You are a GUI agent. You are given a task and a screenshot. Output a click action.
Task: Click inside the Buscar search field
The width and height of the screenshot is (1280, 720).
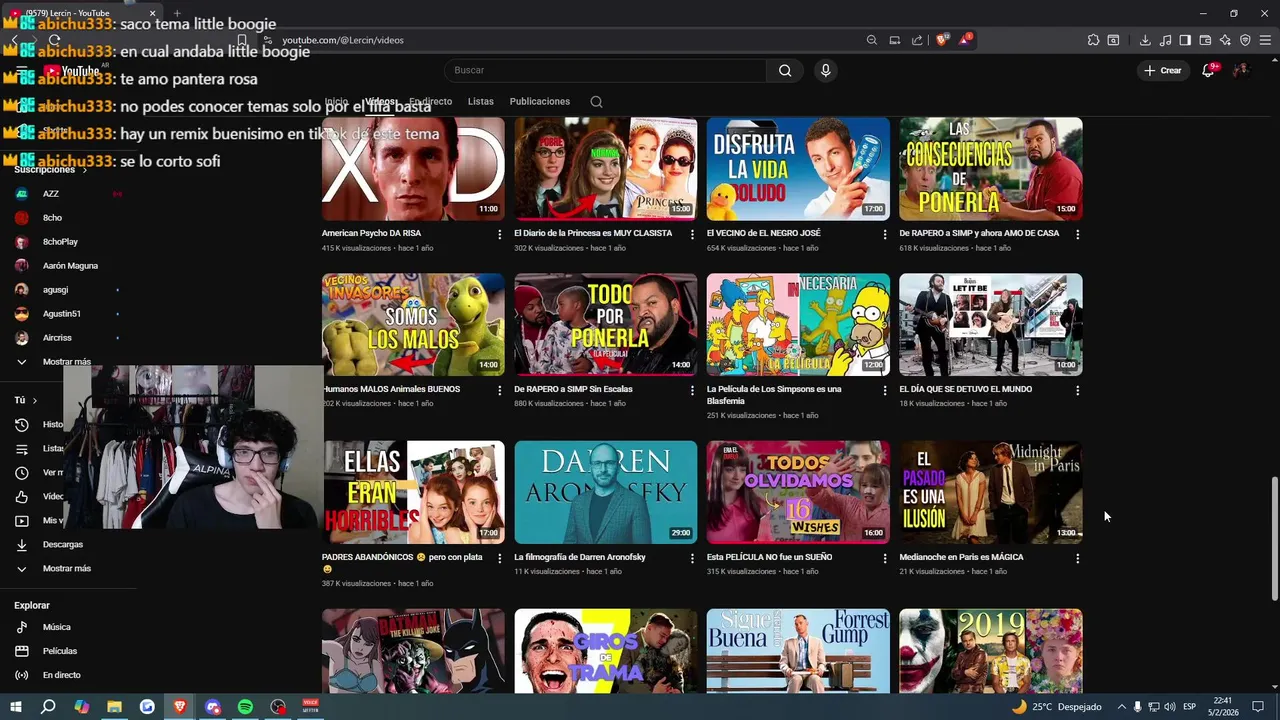click(x=605, y=70)
